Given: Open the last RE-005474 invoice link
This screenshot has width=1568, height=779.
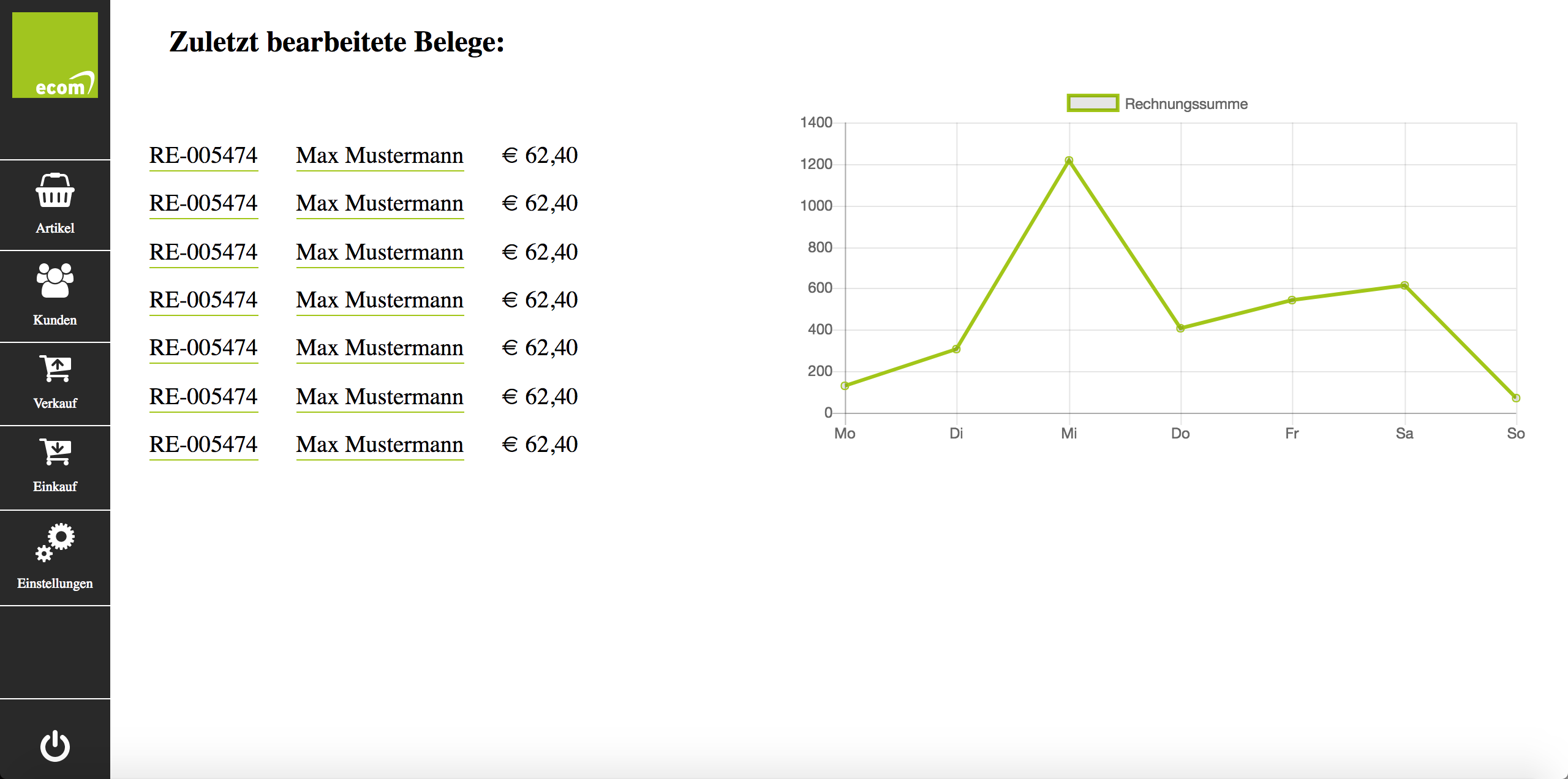Looking at the screenshot, I should [203, 445].
